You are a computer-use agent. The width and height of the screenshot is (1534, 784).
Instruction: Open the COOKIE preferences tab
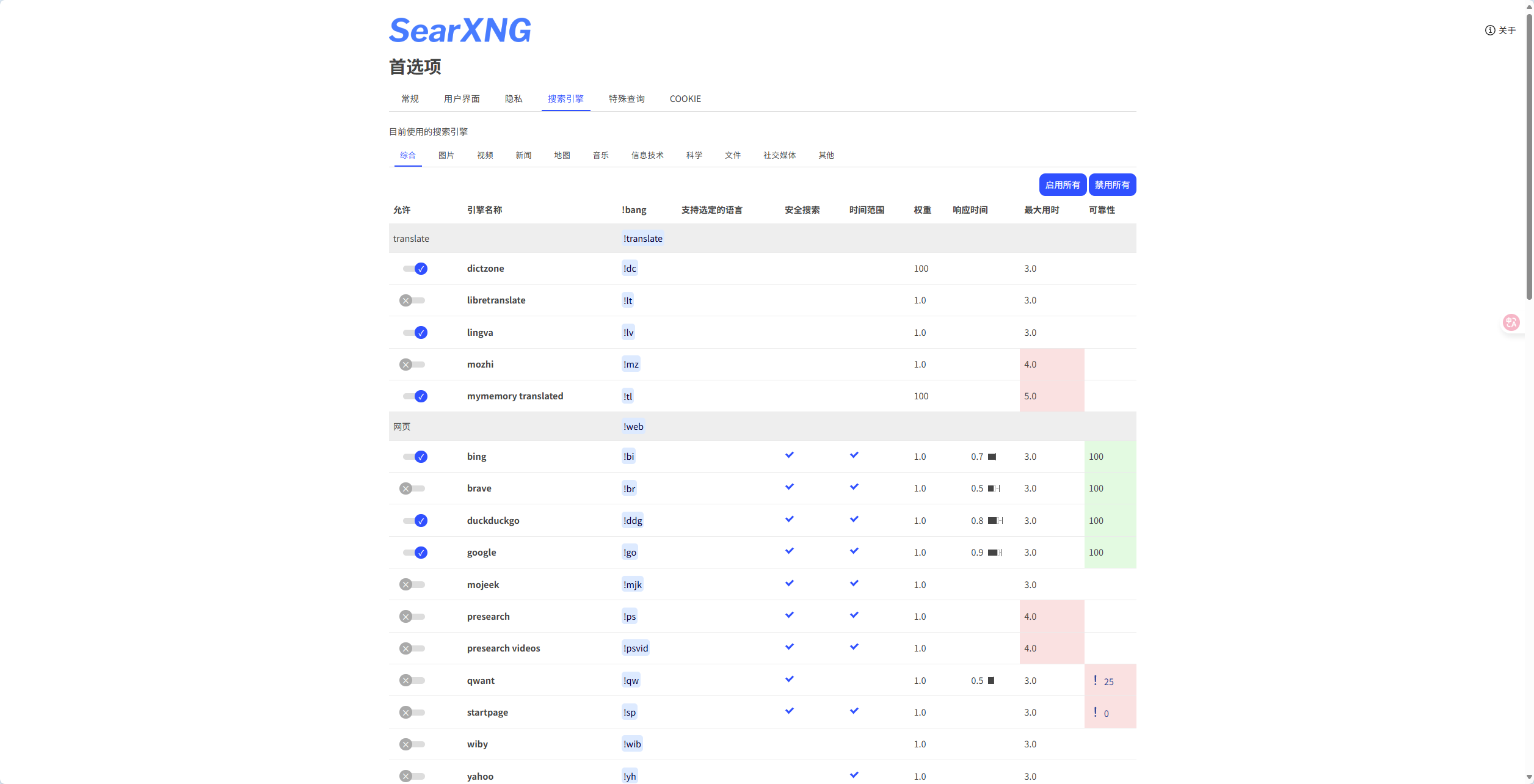coord(685,99)
